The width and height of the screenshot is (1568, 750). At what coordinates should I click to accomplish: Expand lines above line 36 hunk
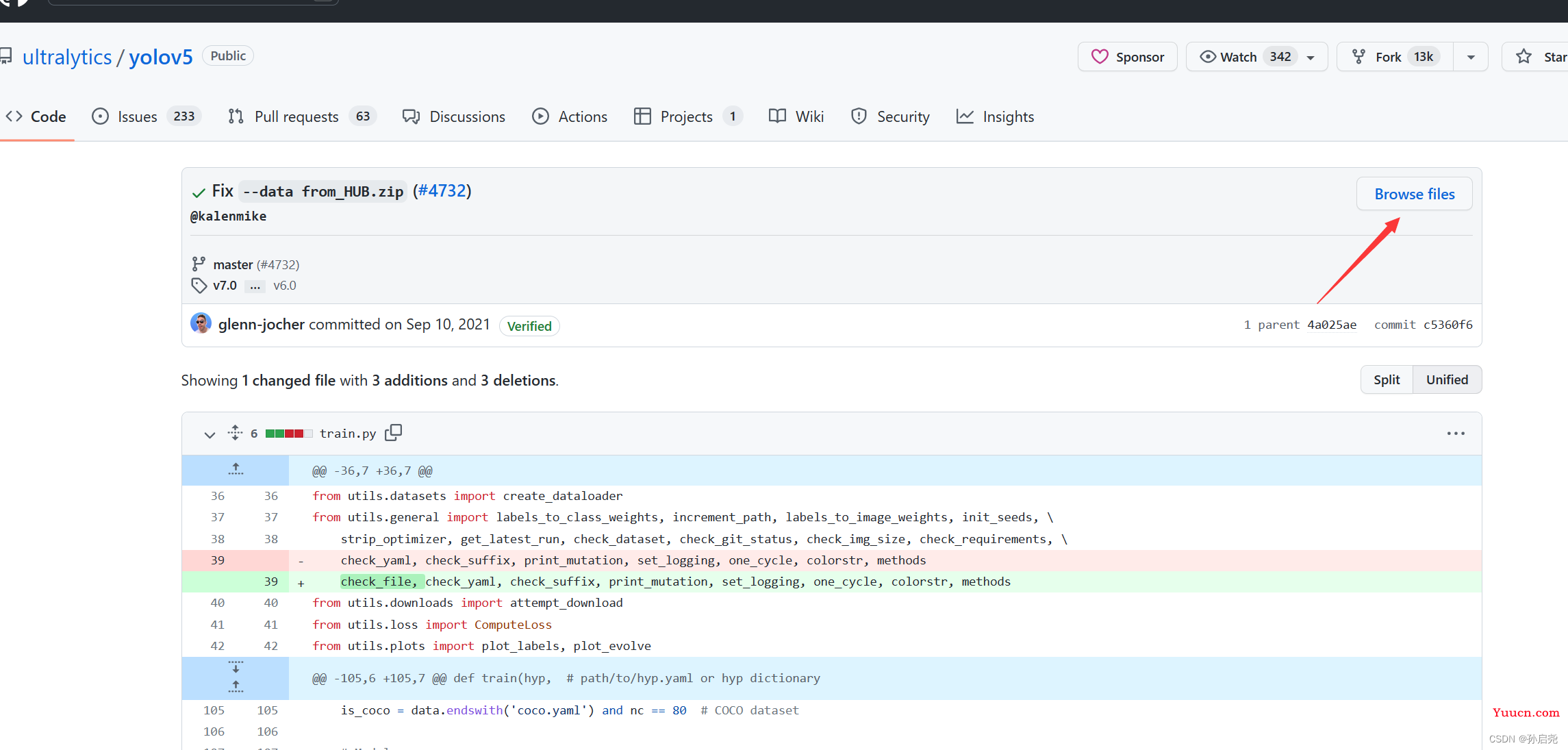236,470
